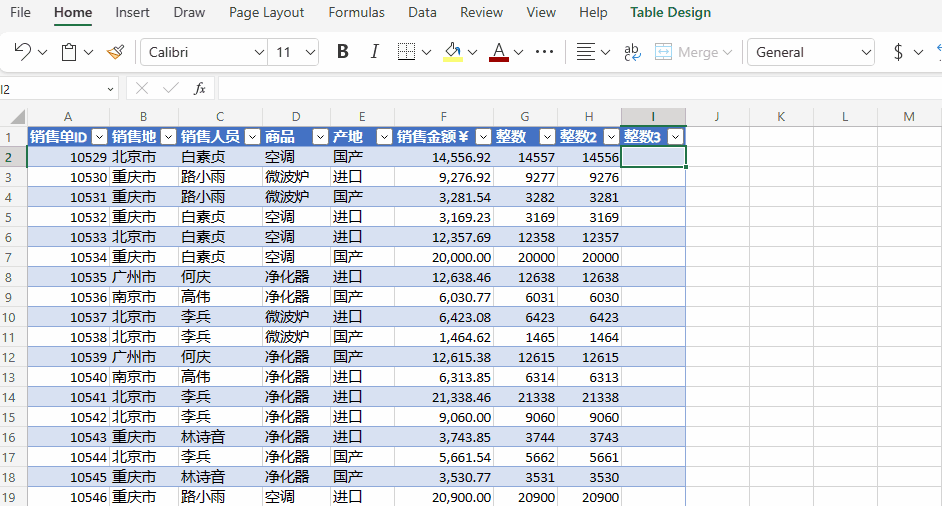Open filter for 产地 column
Screen dimensions: 942x506
pyautogui.click(x=384, y=137)
